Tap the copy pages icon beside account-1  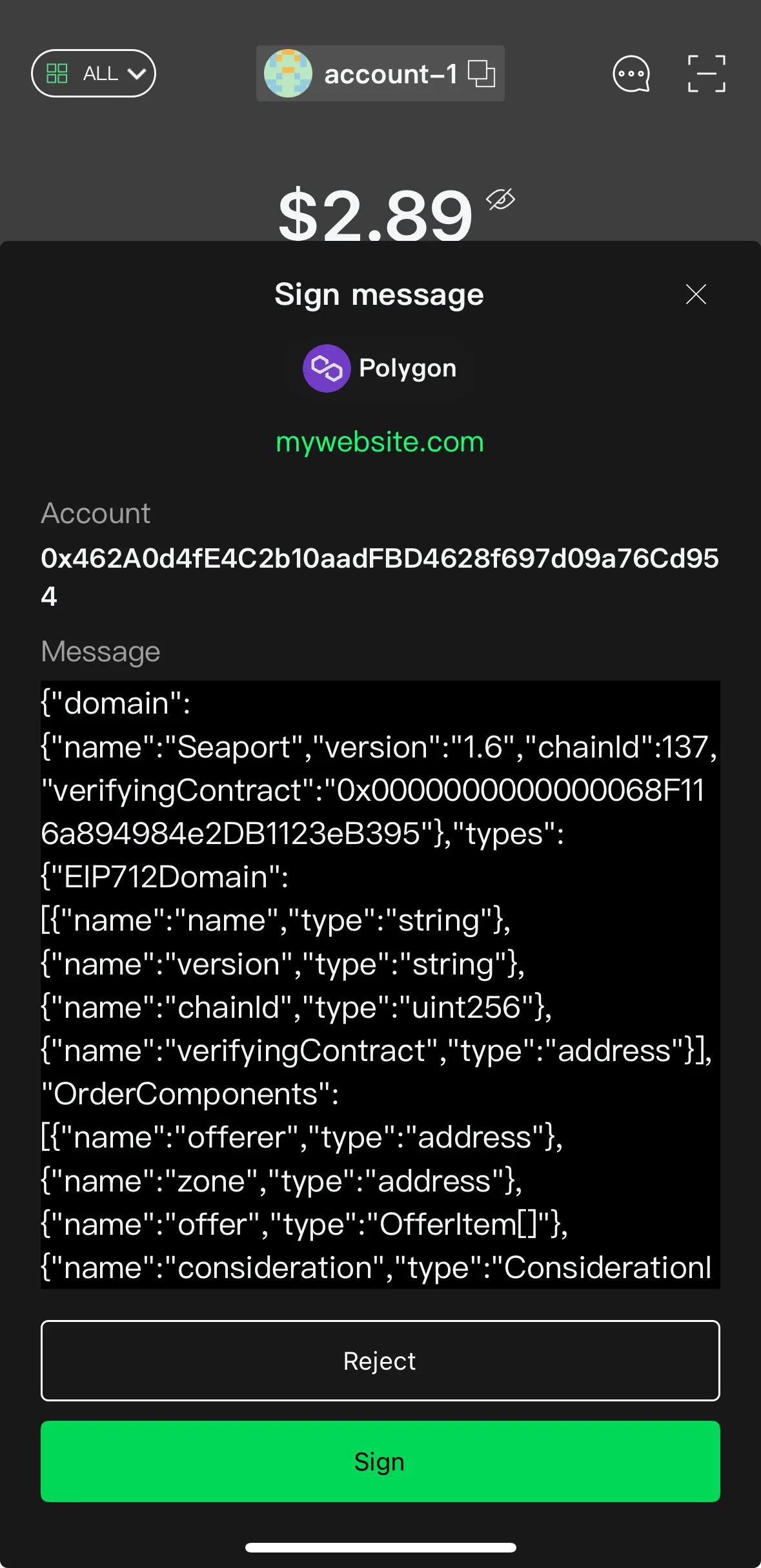pos(483,73)
